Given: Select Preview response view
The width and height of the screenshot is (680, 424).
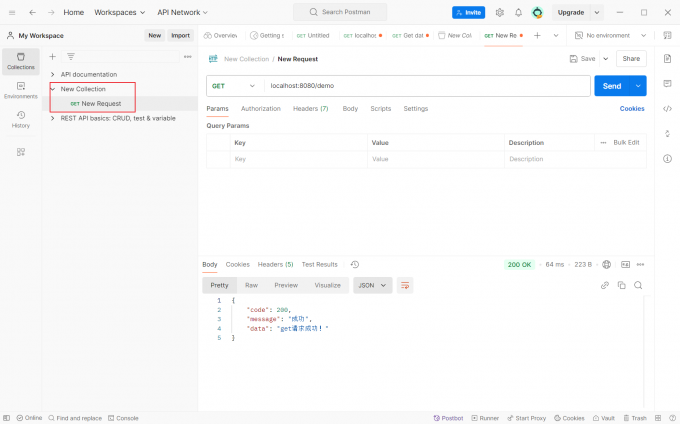Looking at the screenshot, I should 286,285.
